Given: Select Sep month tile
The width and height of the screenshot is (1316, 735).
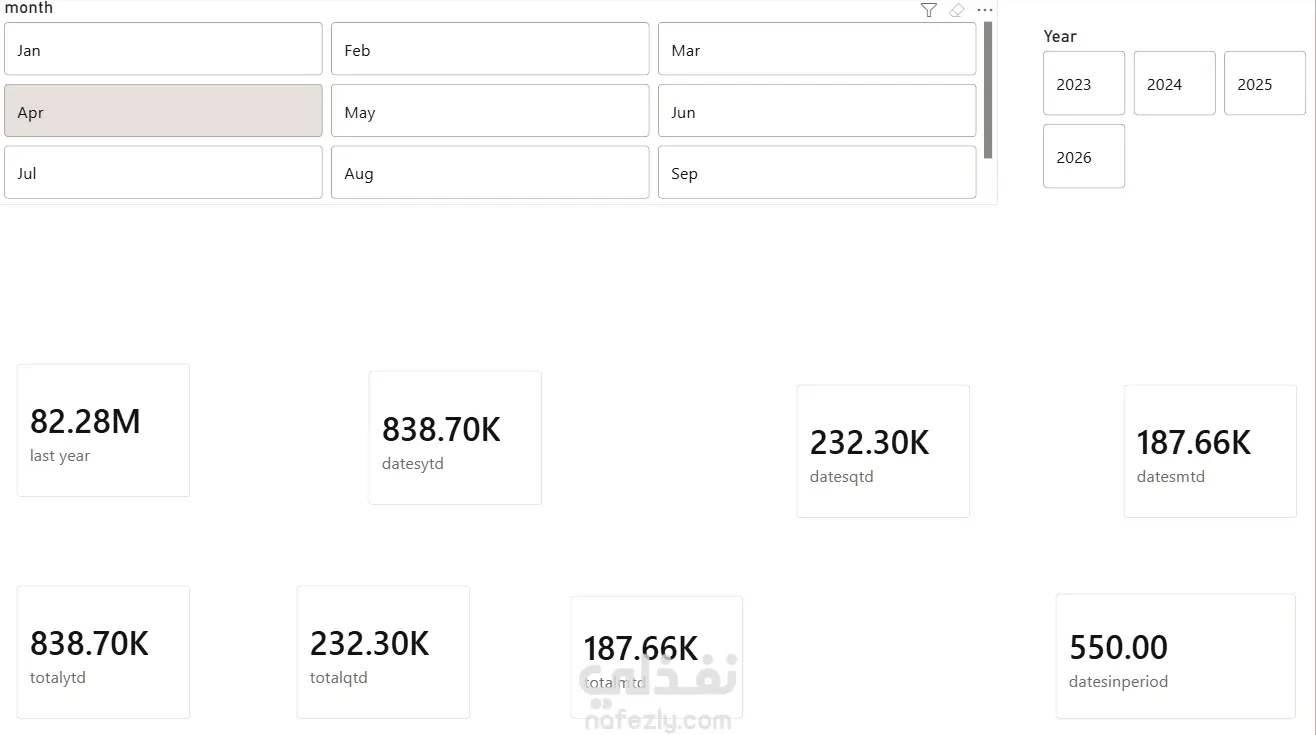Looking at the screenshot, I should pyautogui.click(x=817, y=173).
